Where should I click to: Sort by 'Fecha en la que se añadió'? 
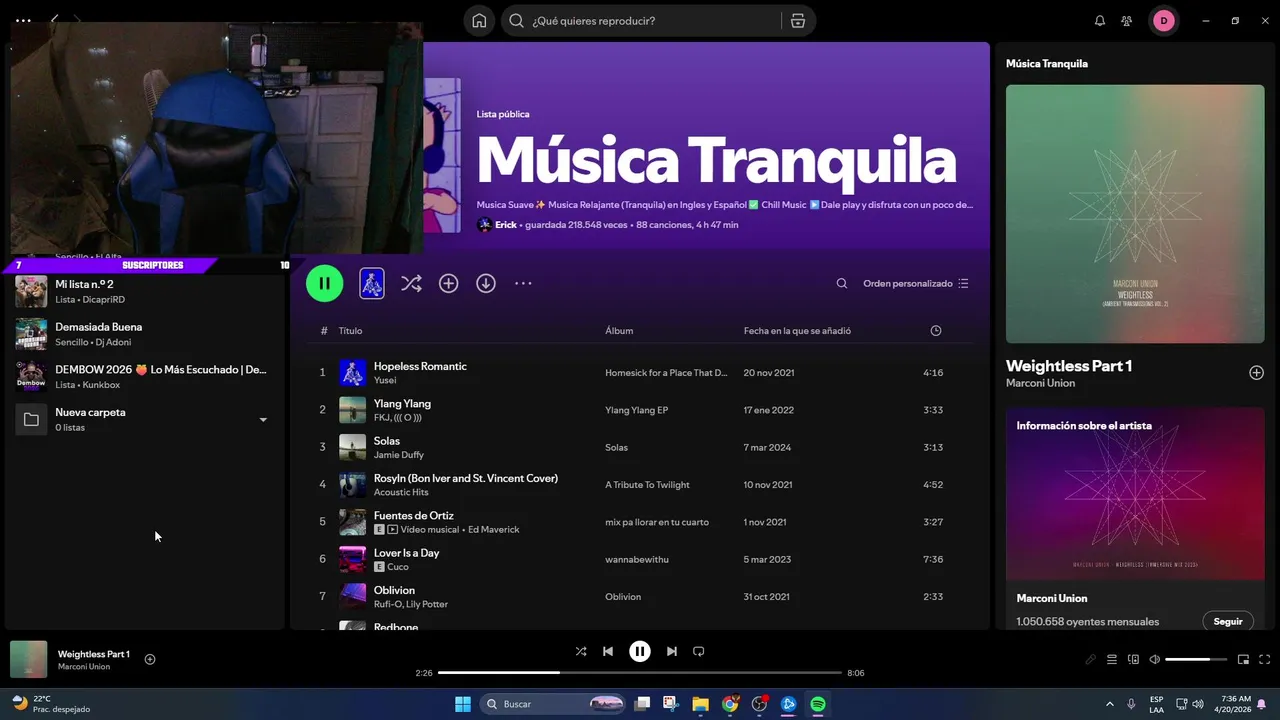point(797,331)
